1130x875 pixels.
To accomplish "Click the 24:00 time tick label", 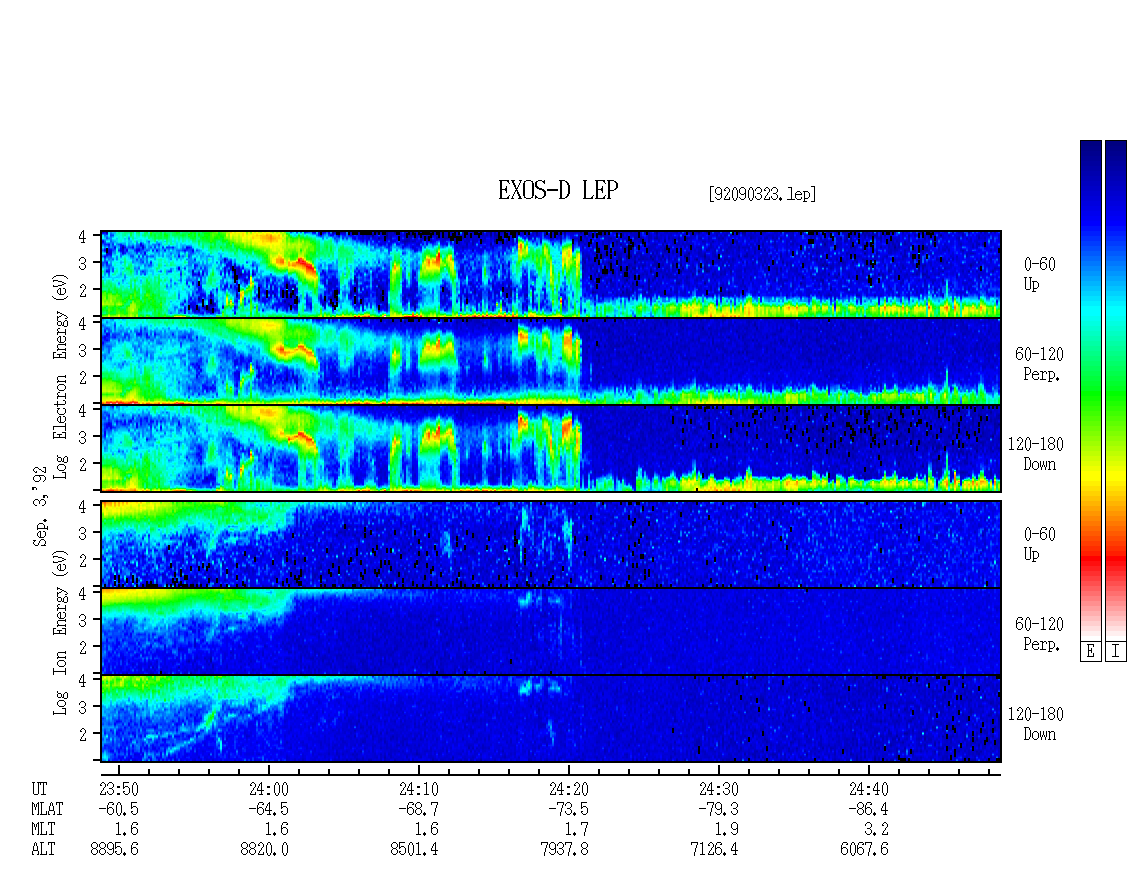I will pyautogui.click(x=269, y=789).
